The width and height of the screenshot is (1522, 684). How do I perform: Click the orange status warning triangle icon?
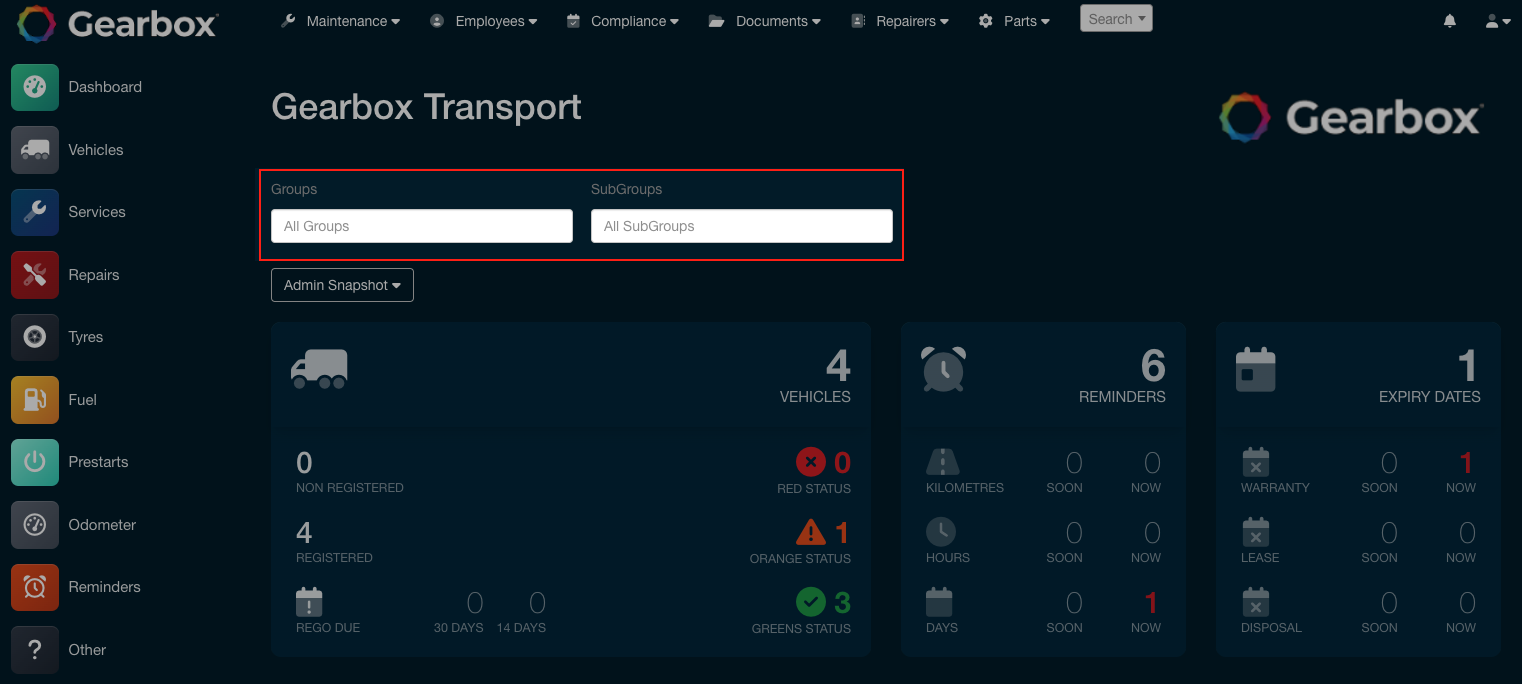click(x=810, y=531)
